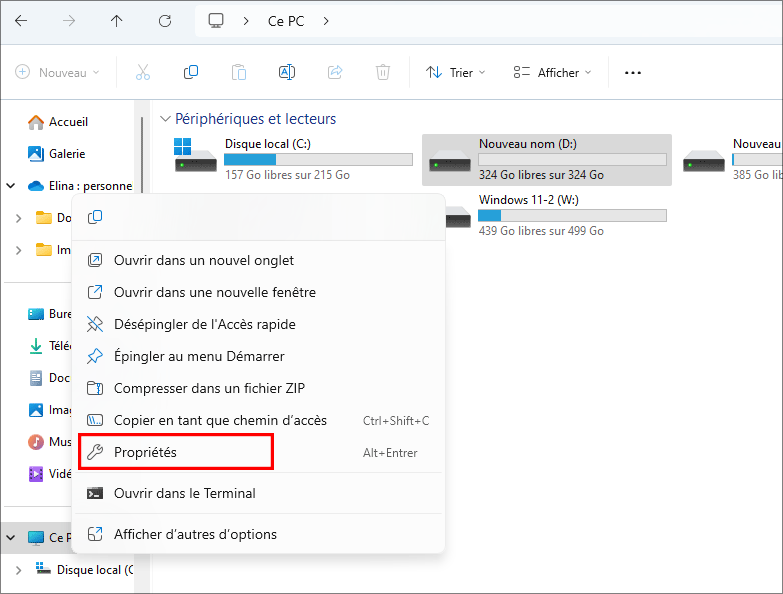Viewport: 783px width, 594px height.
Task: Click the Rename icon in the toolbar
Action: (287, 72)
